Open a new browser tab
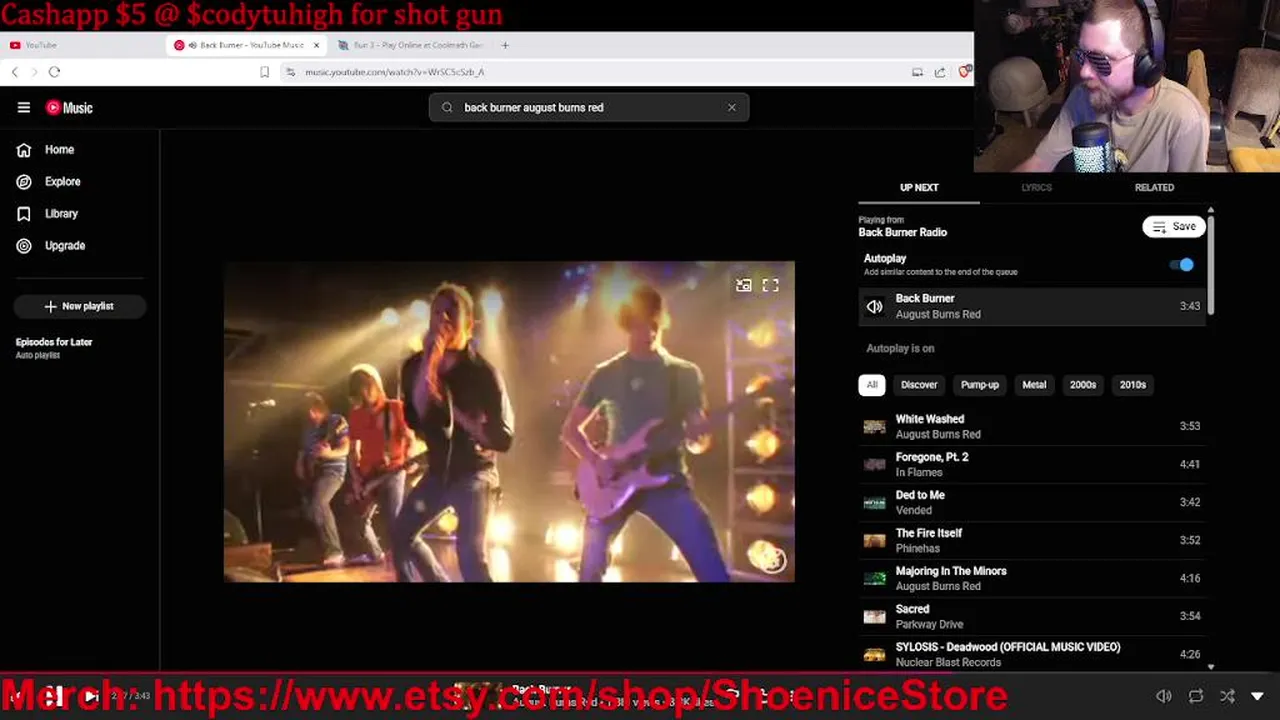Screen dimensions: 1280x720 point(505,45)
